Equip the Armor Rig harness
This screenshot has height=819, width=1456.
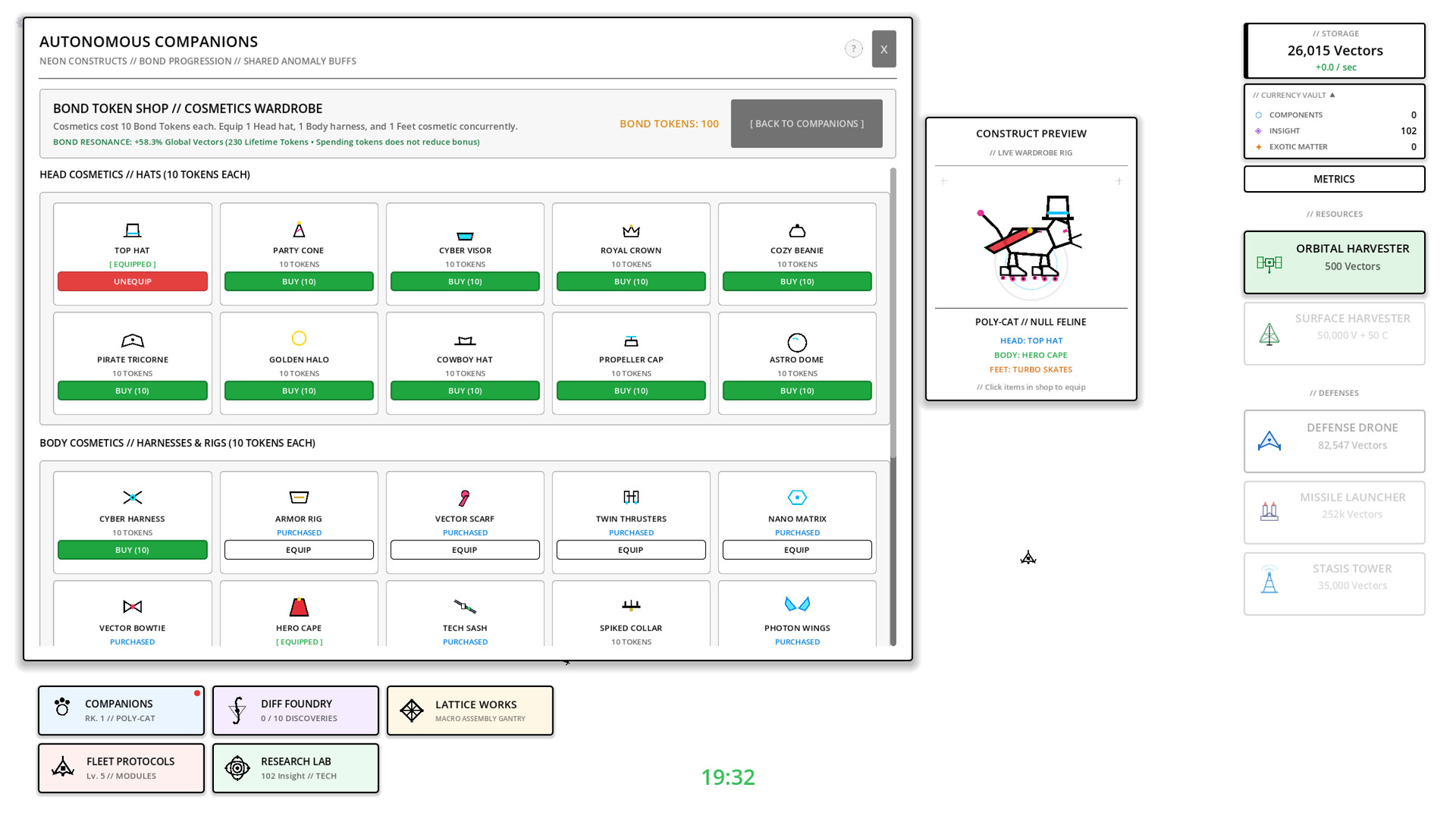pyautogui.click(x=299, y=550)
